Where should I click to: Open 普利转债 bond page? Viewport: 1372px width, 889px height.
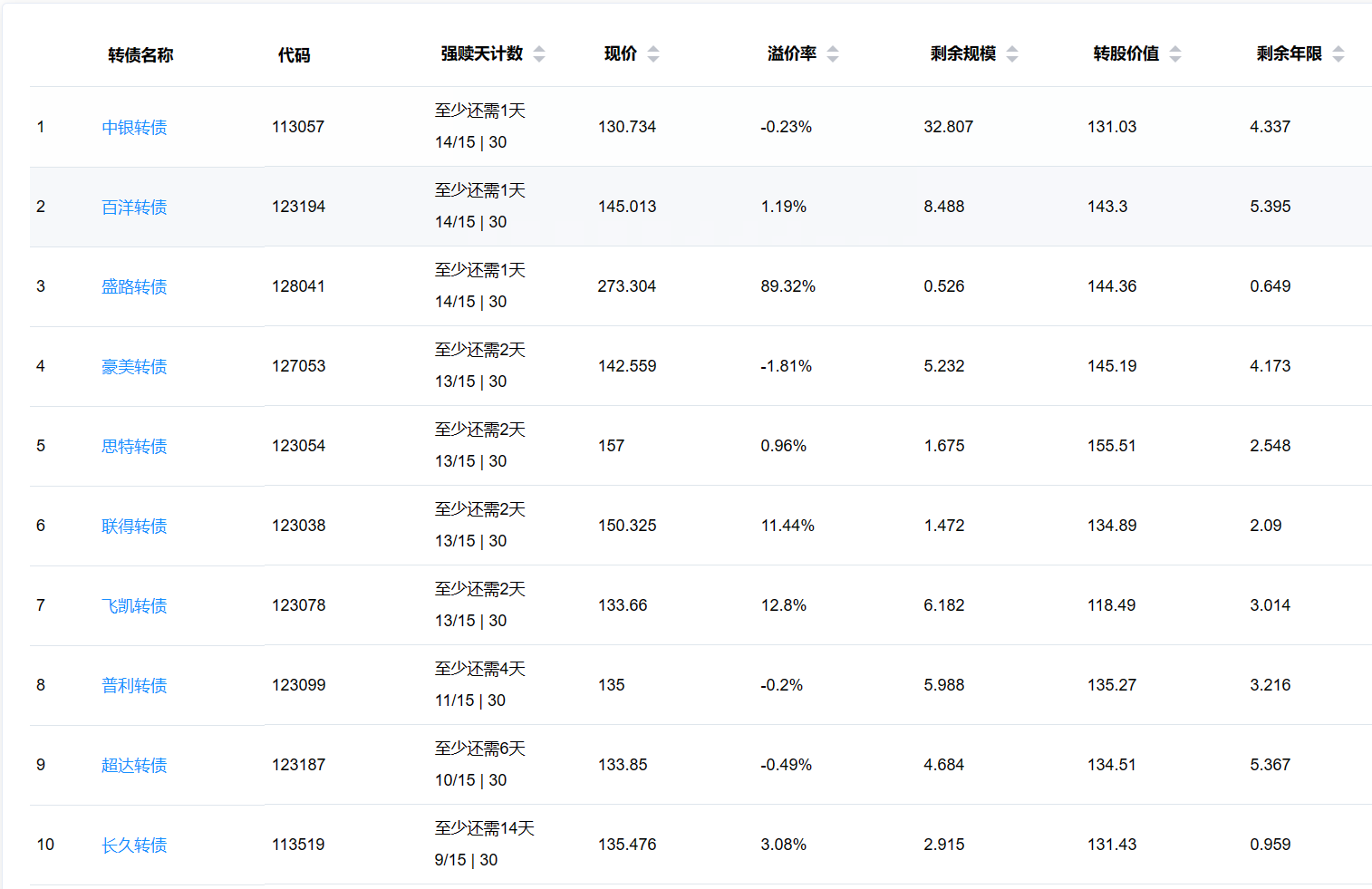click(134, 686)
